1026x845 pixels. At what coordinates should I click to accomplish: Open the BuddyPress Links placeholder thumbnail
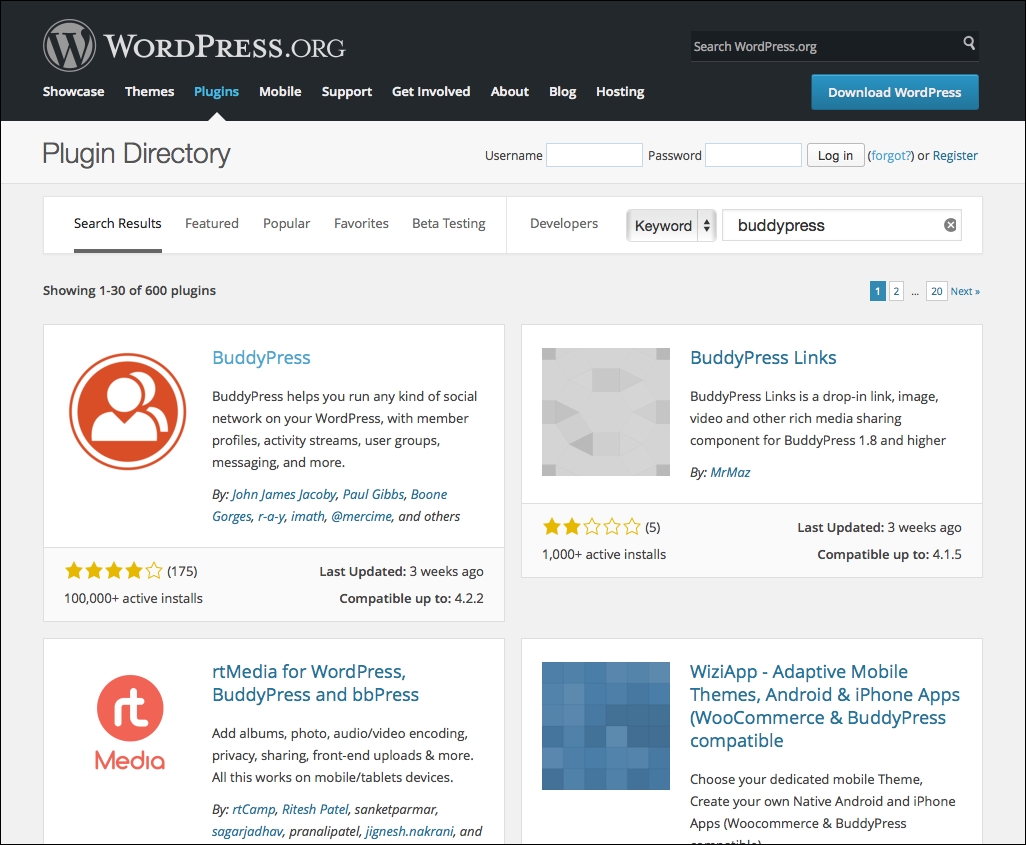606,412
